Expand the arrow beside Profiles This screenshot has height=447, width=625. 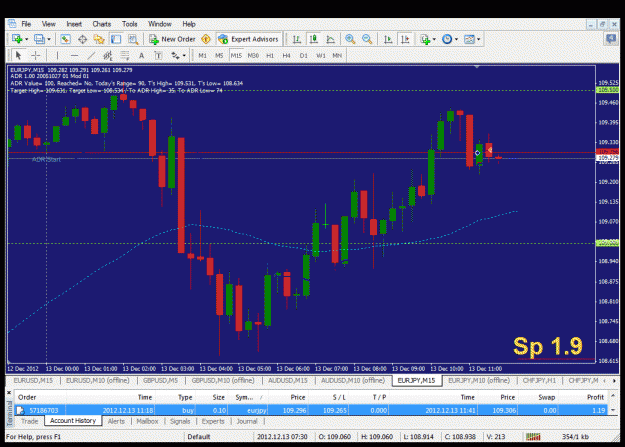tap(49, 39)
